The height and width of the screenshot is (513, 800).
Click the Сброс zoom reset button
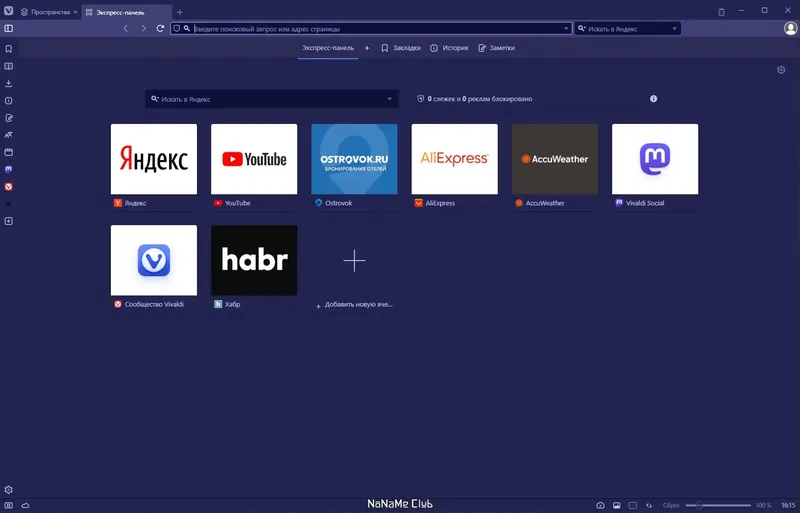[x=671, y=505]
